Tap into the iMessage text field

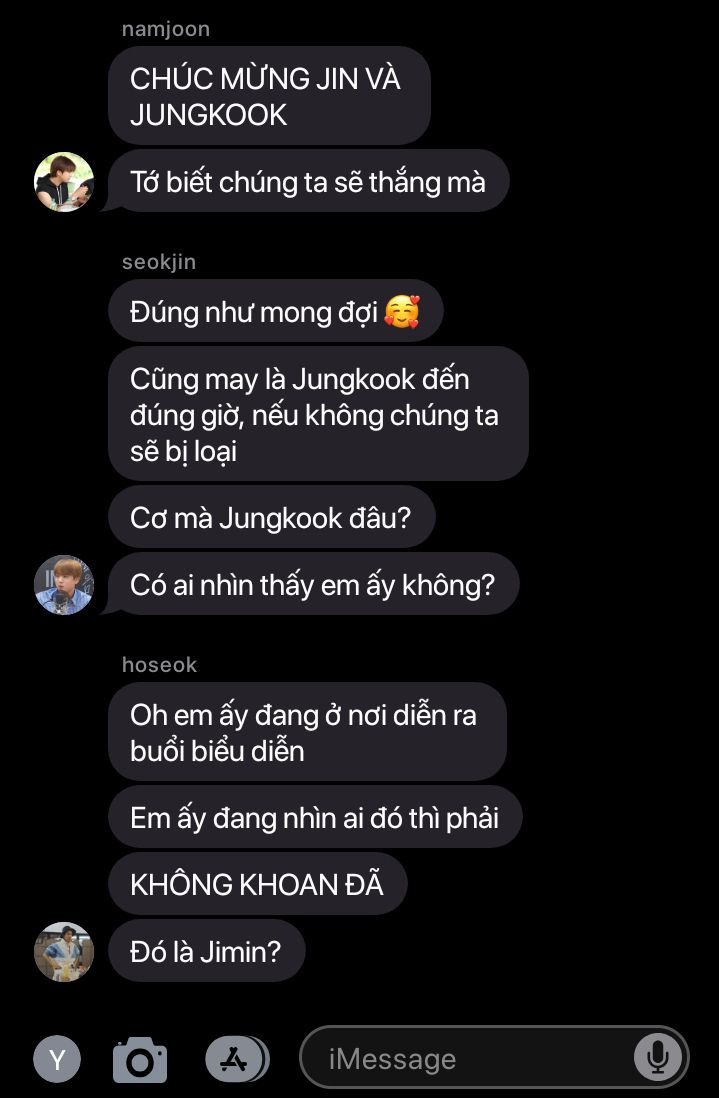[x=494, y=1058]
